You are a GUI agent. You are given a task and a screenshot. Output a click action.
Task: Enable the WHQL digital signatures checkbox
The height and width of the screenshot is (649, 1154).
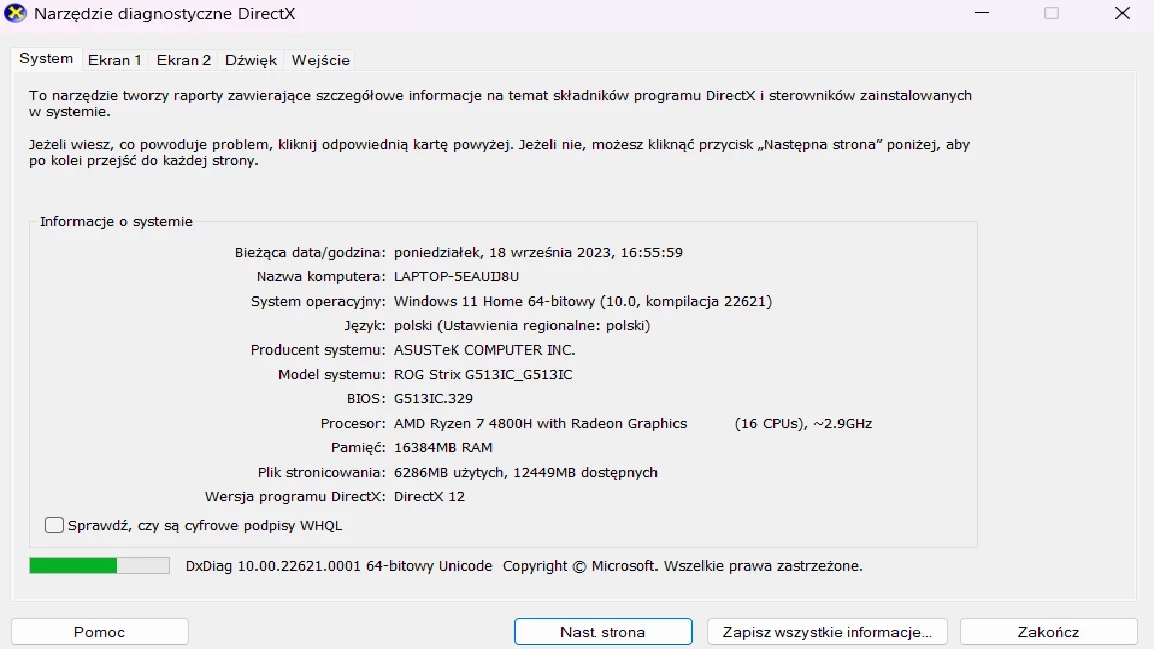tap(54, 525)
